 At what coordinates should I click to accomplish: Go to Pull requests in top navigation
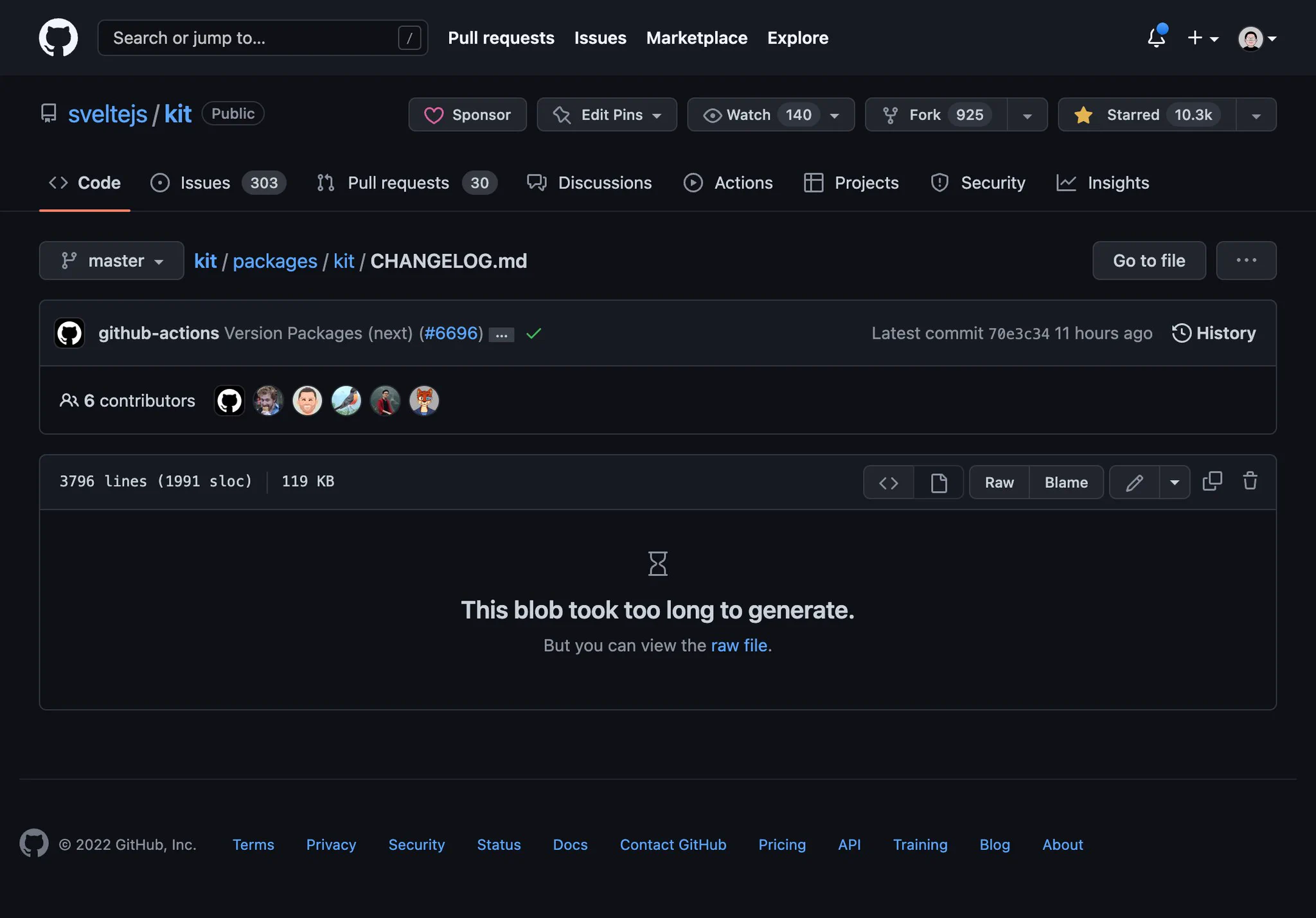(x=501, y=38)
